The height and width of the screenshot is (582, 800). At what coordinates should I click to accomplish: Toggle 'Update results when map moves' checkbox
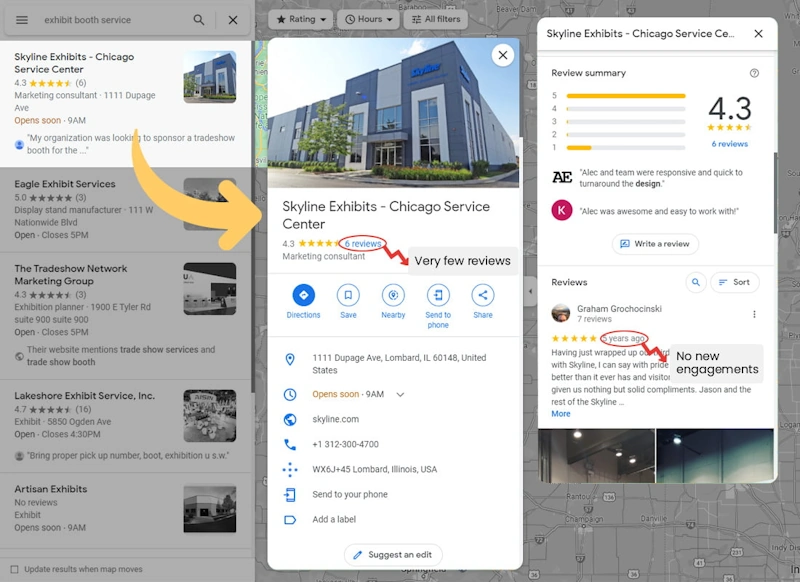14,569
